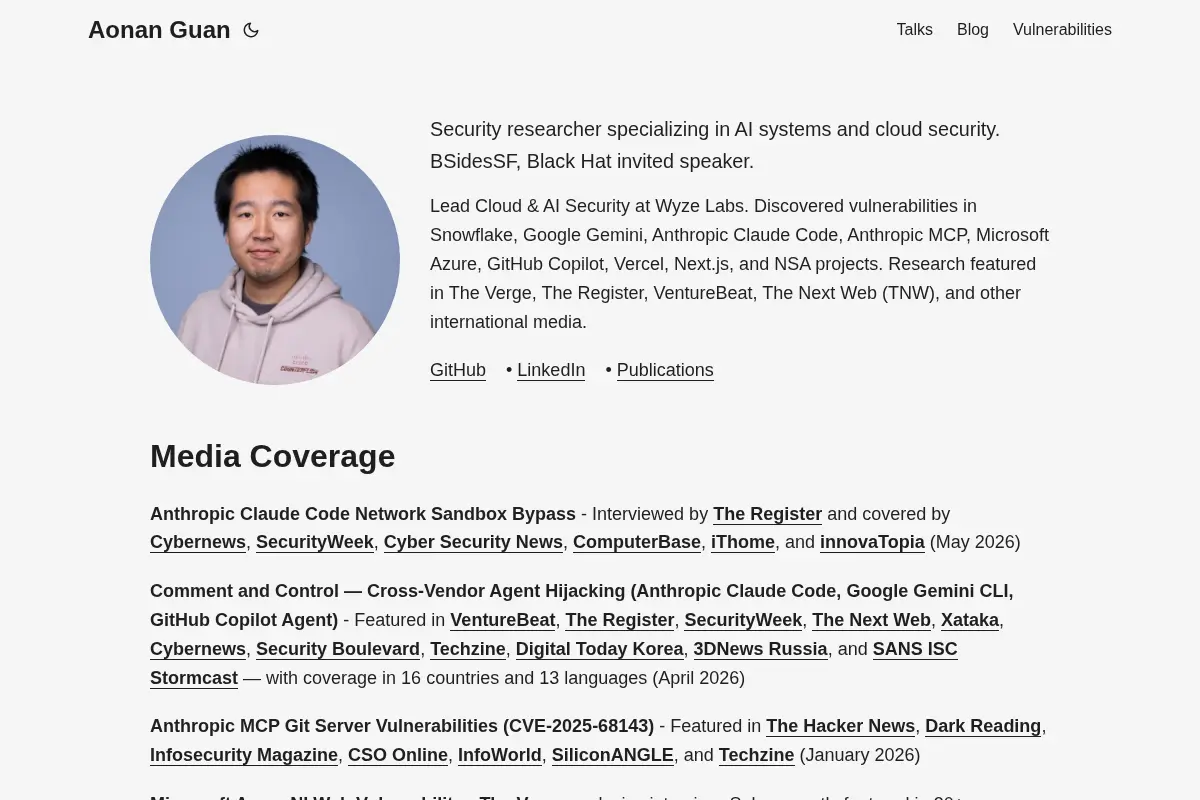Open the Talks page
The width and height of the screenshot is (1200, 800).
coord(914,30)
